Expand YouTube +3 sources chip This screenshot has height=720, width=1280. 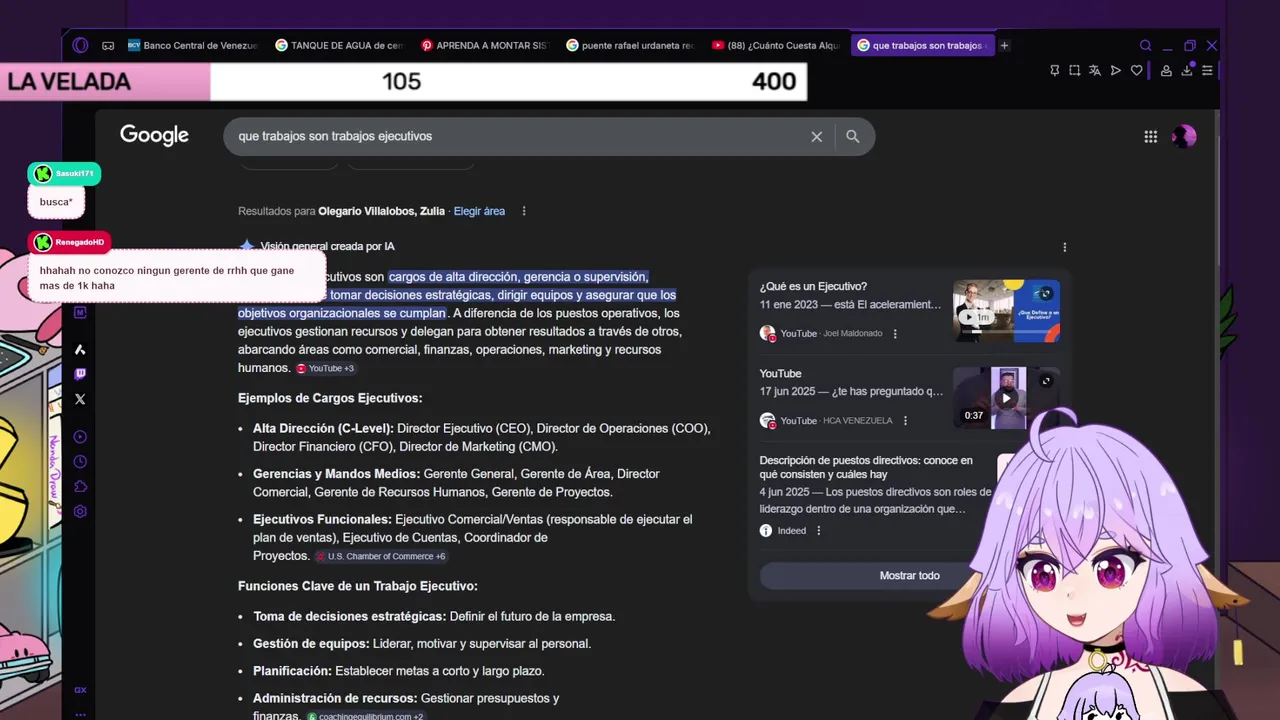coord(325,369)
